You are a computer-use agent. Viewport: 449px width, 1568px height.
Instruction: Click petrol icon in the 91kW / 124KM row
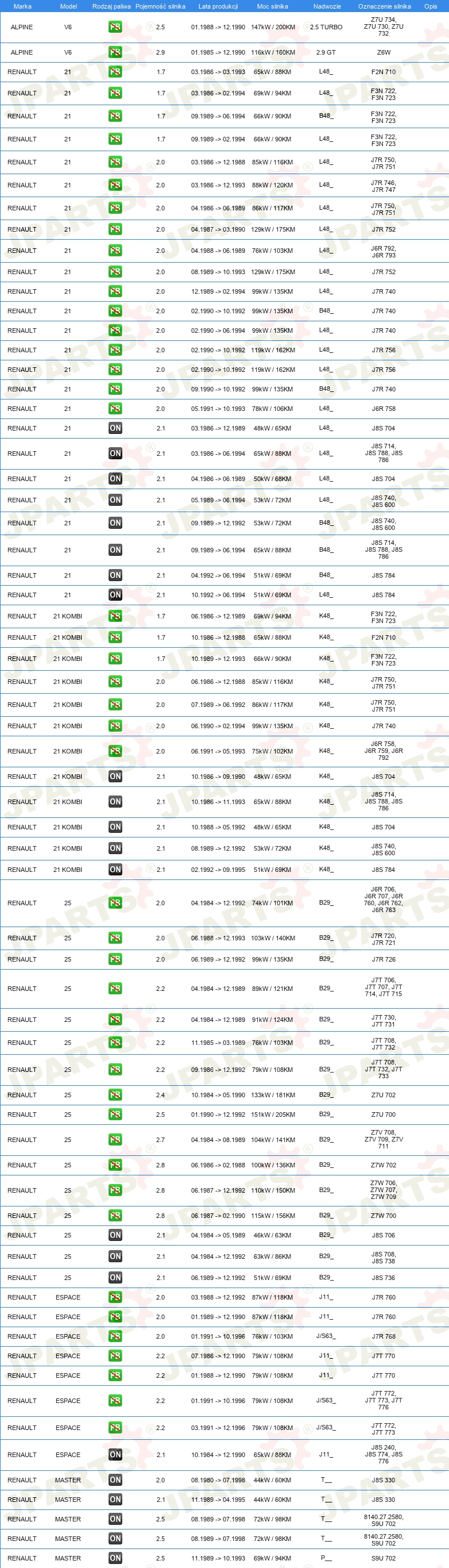pos(115,1020)
